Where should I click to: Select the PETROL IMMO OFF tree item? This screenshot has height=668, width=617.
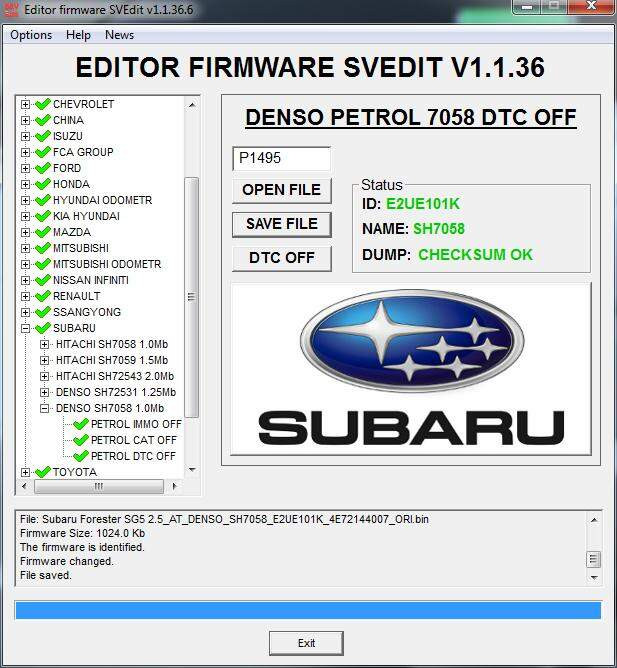pos(136,424)
